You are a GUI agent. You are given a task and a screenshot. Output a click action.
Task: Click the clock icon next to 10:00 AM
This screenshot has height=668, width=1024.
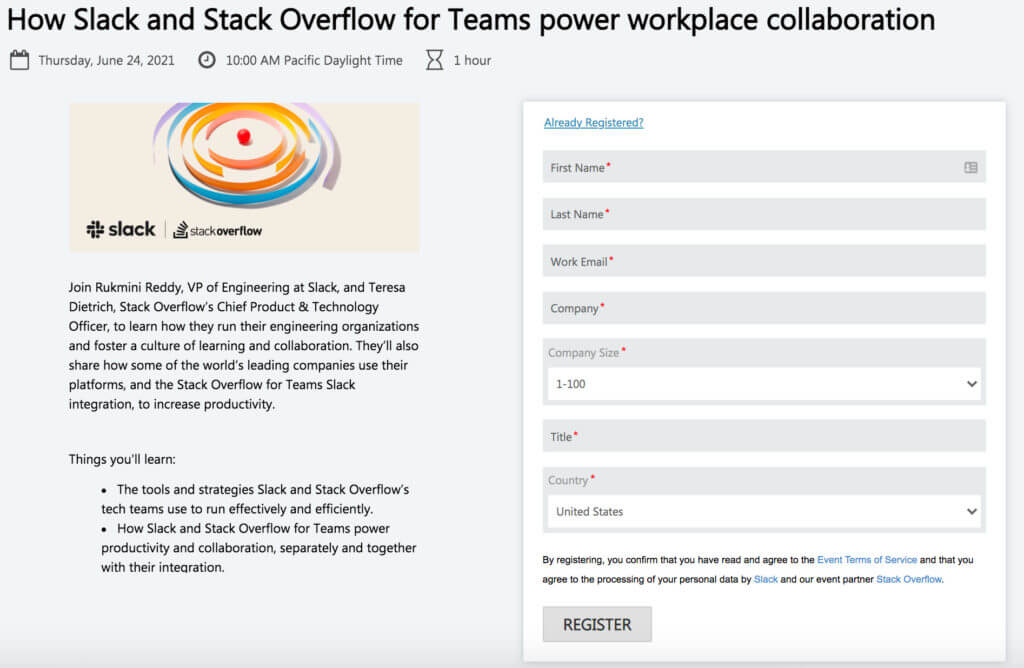pyautogui.click(x=206, y=60)
